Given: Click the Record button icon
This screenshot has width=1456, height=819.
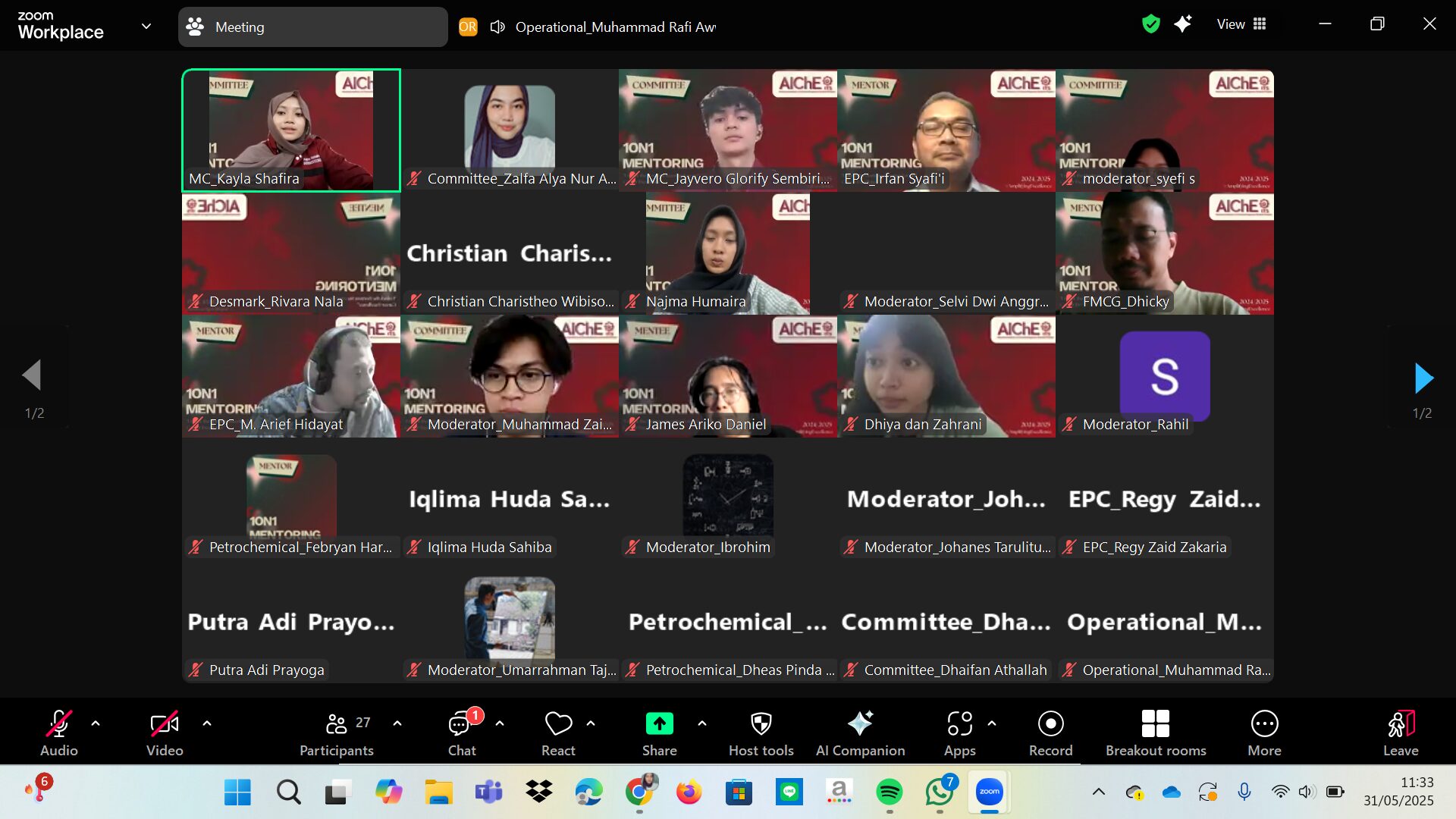Looking at the screenshot, I should 1050,724.
